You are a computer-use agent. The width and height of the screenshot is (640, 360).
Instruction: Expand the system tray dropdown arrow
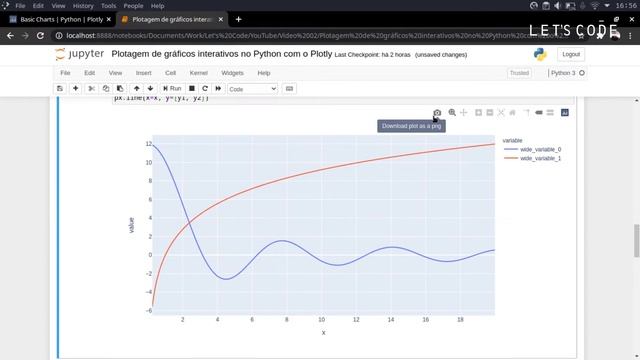pyautogui.click(x=607, y=6)
